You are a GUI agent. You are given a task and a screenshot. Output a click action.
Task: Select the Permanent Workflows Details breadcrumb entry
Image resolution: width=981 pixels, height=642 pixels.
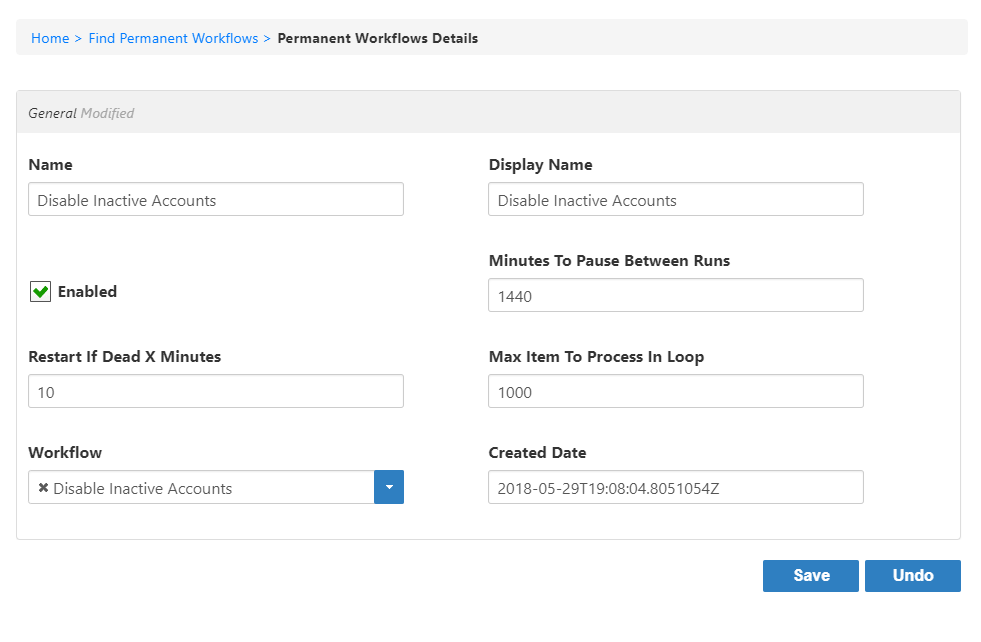coord(377,38)
